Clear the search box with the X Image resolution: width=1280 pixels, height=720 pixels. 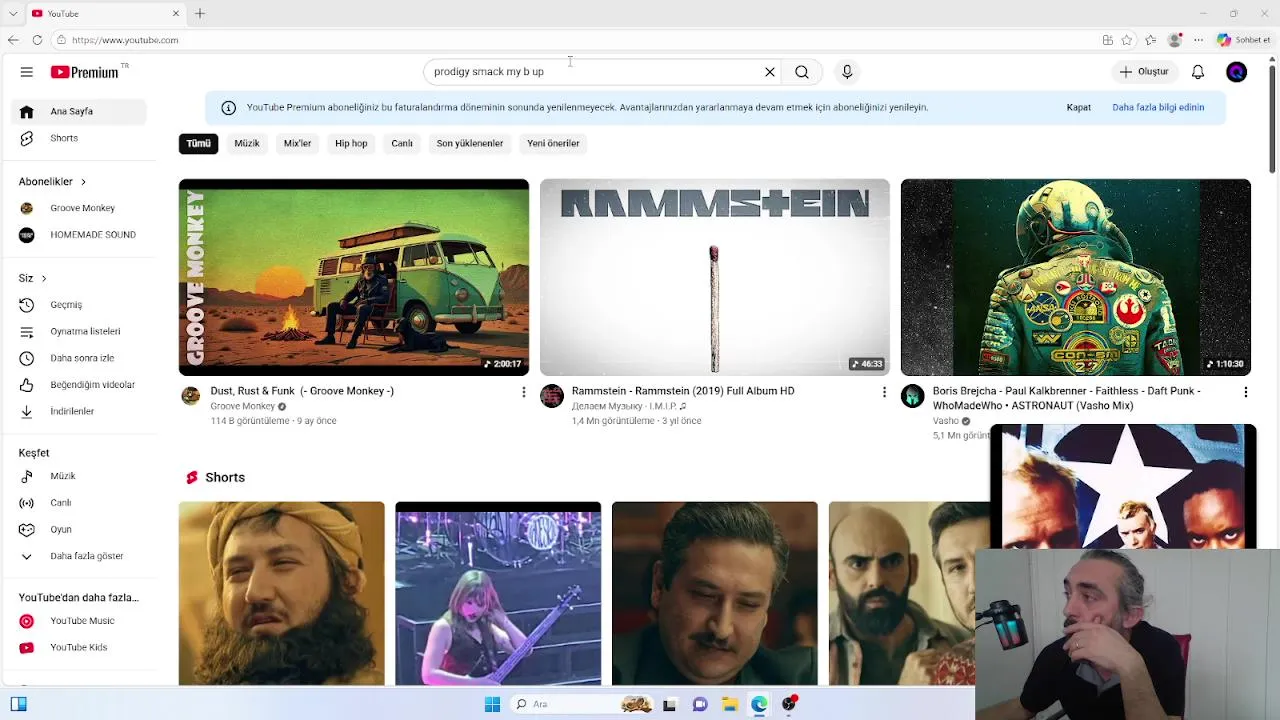pos(770,72)
